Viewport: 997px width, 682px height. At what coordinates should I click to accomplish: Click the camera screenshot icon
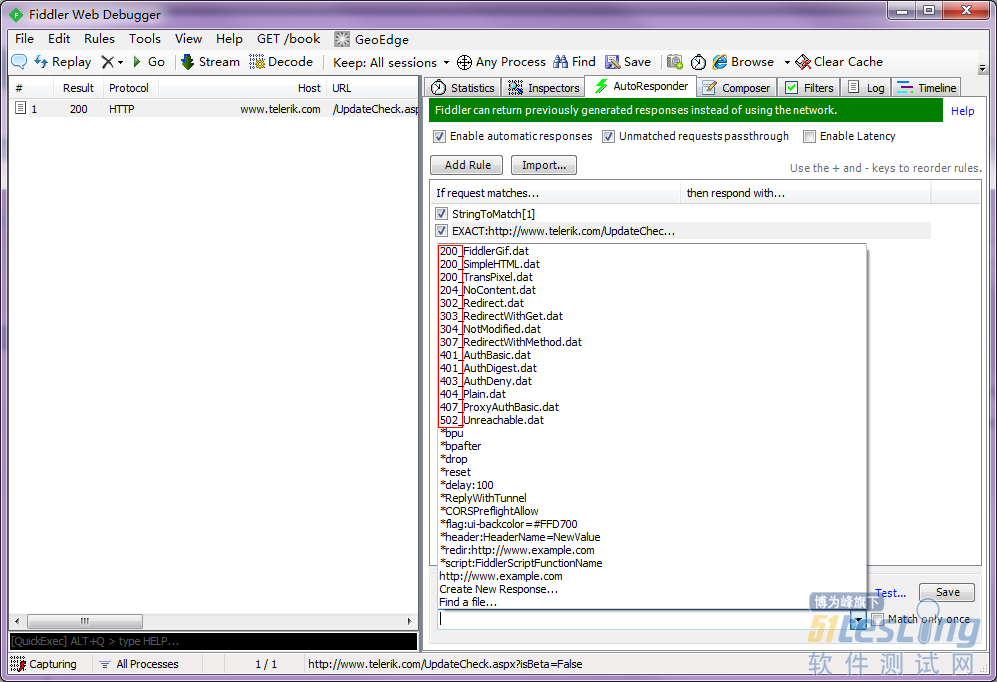[x=675, y=62]
